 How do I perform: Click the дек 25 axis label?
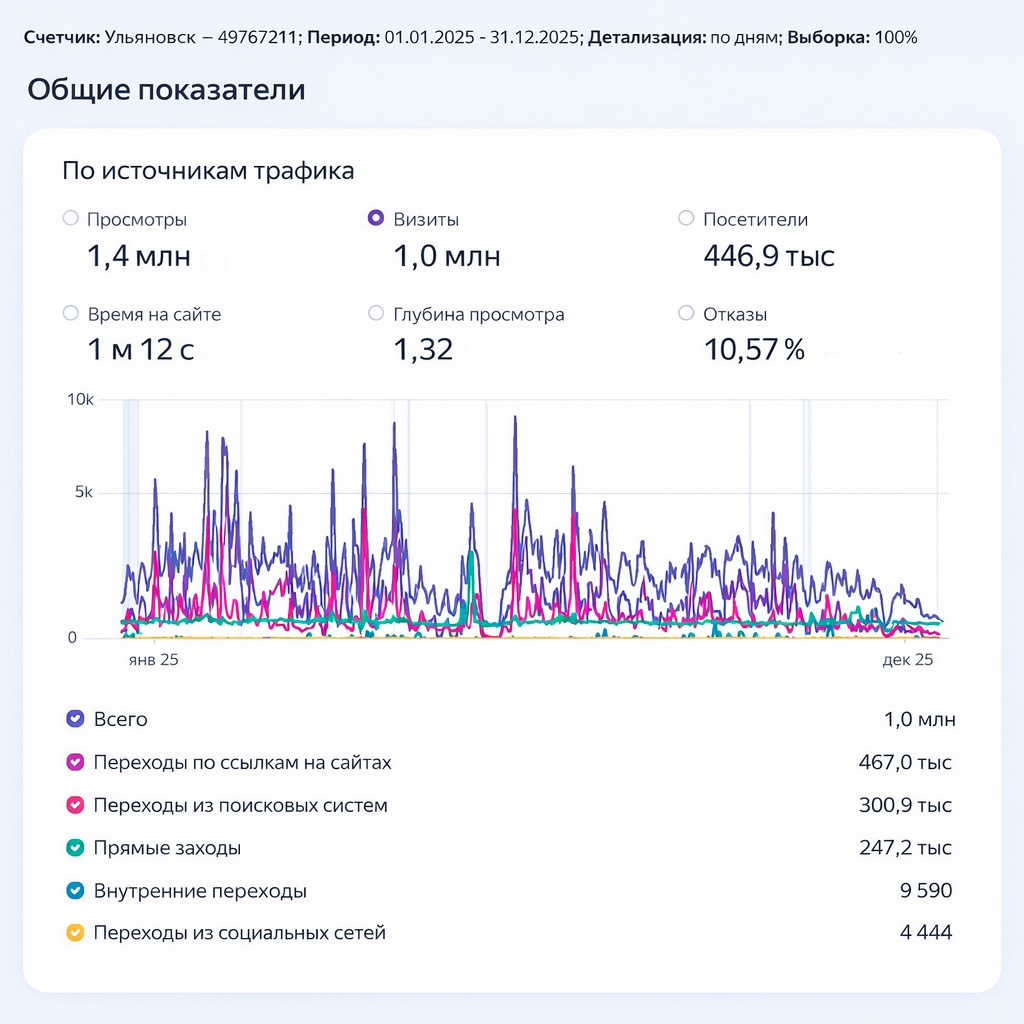coord(908,661)
